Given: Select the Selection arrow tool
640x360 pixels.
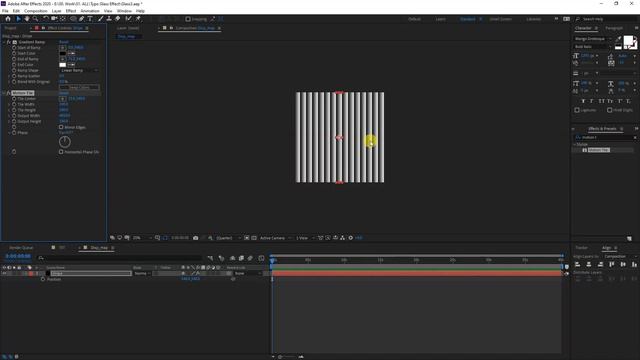Looking at the screenshot, I should pyautogui.click(x=18, y=19).
